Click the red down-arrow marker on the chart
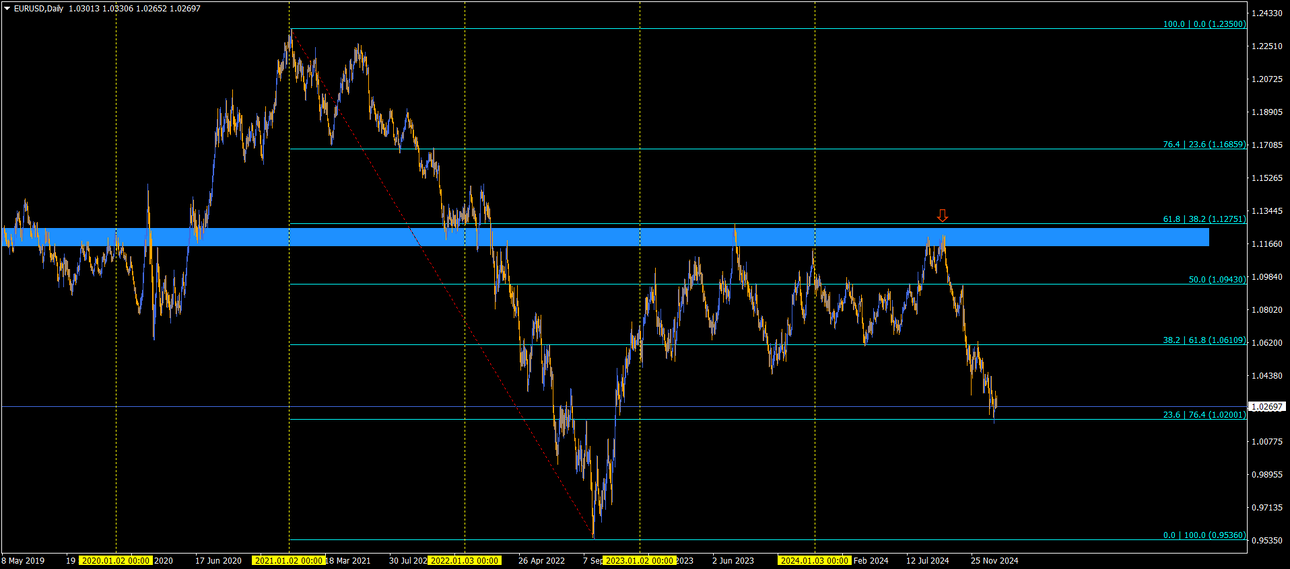 point(942,216)
